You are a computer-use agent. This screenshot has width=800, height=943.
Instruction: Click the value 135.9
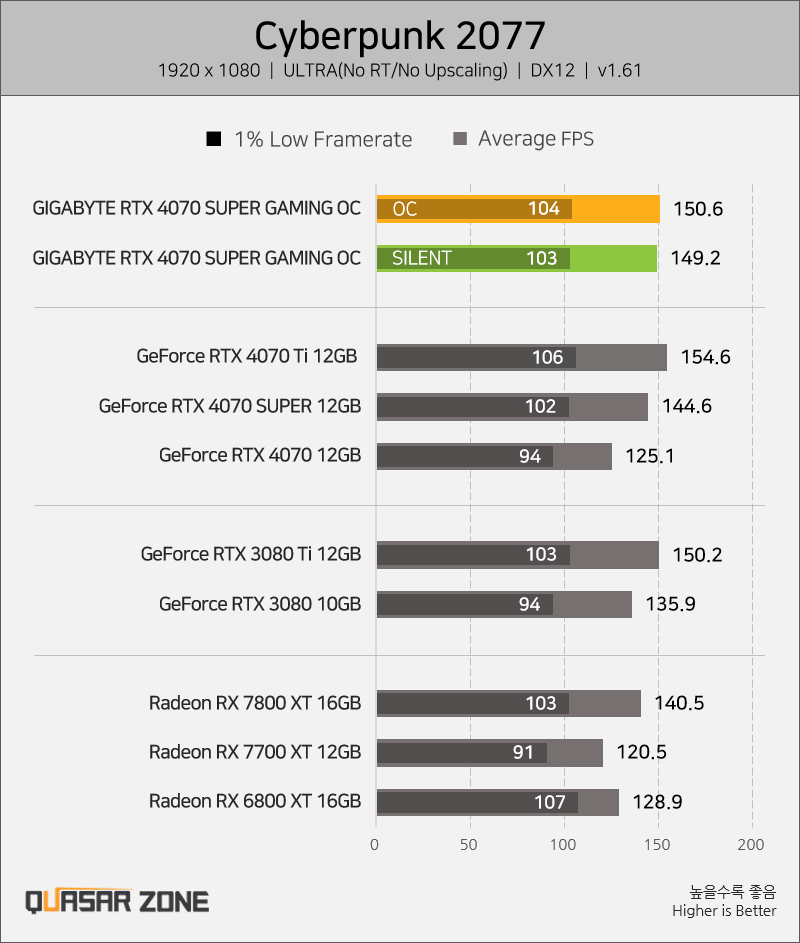(x=670, y=604)
